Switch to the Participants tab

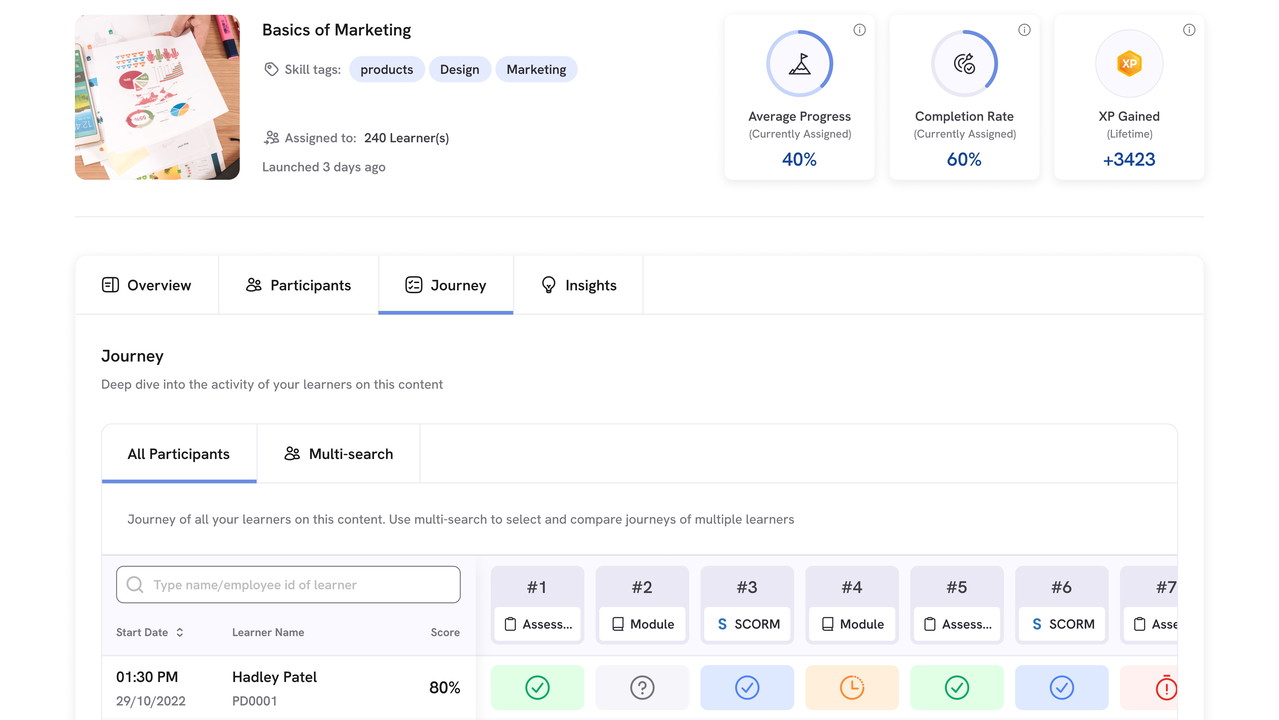click(x=298, y=285)
